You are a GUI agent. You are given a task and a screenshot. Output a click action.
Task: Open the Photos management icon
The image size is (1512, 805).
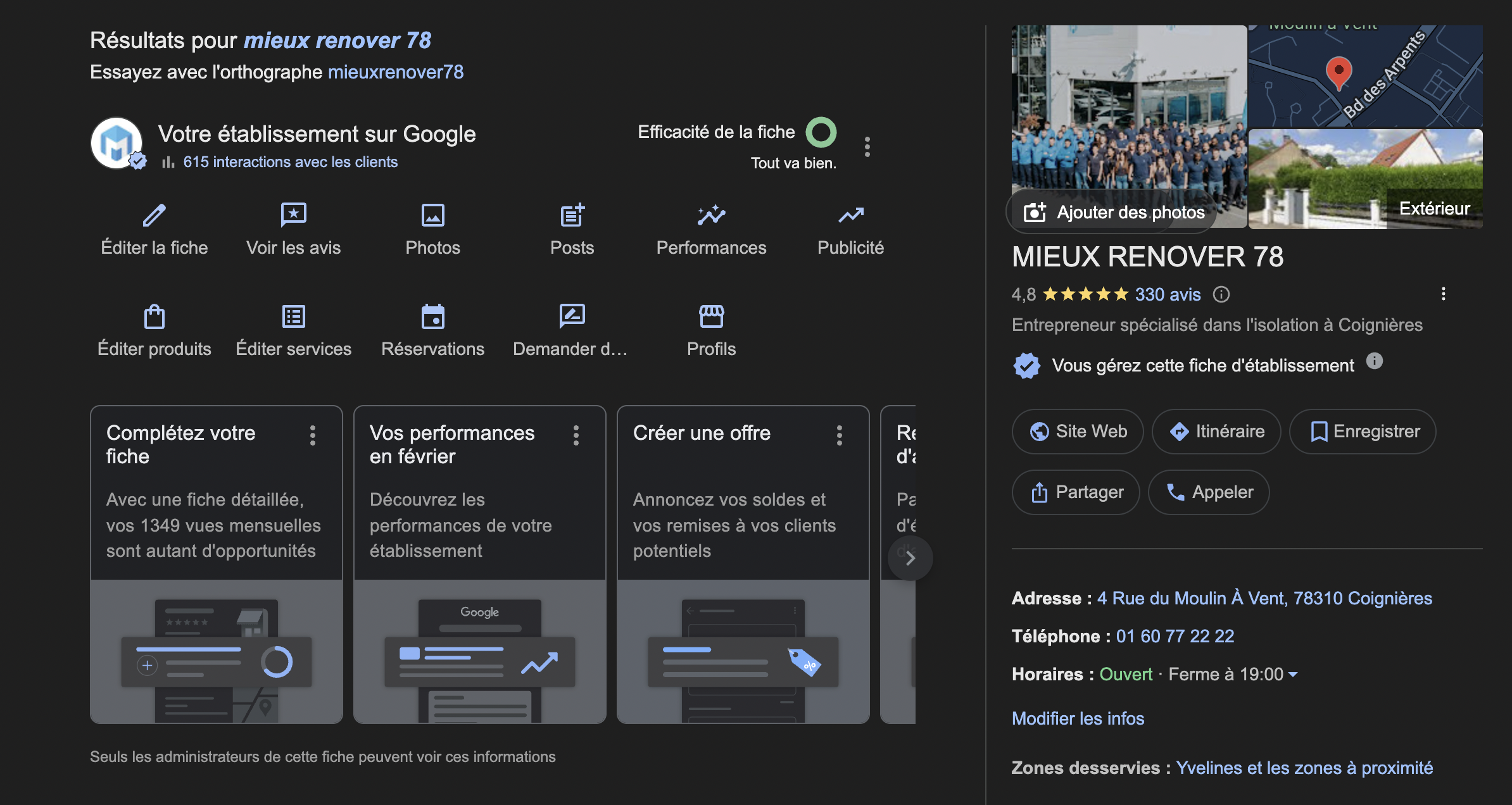(433, 216)
